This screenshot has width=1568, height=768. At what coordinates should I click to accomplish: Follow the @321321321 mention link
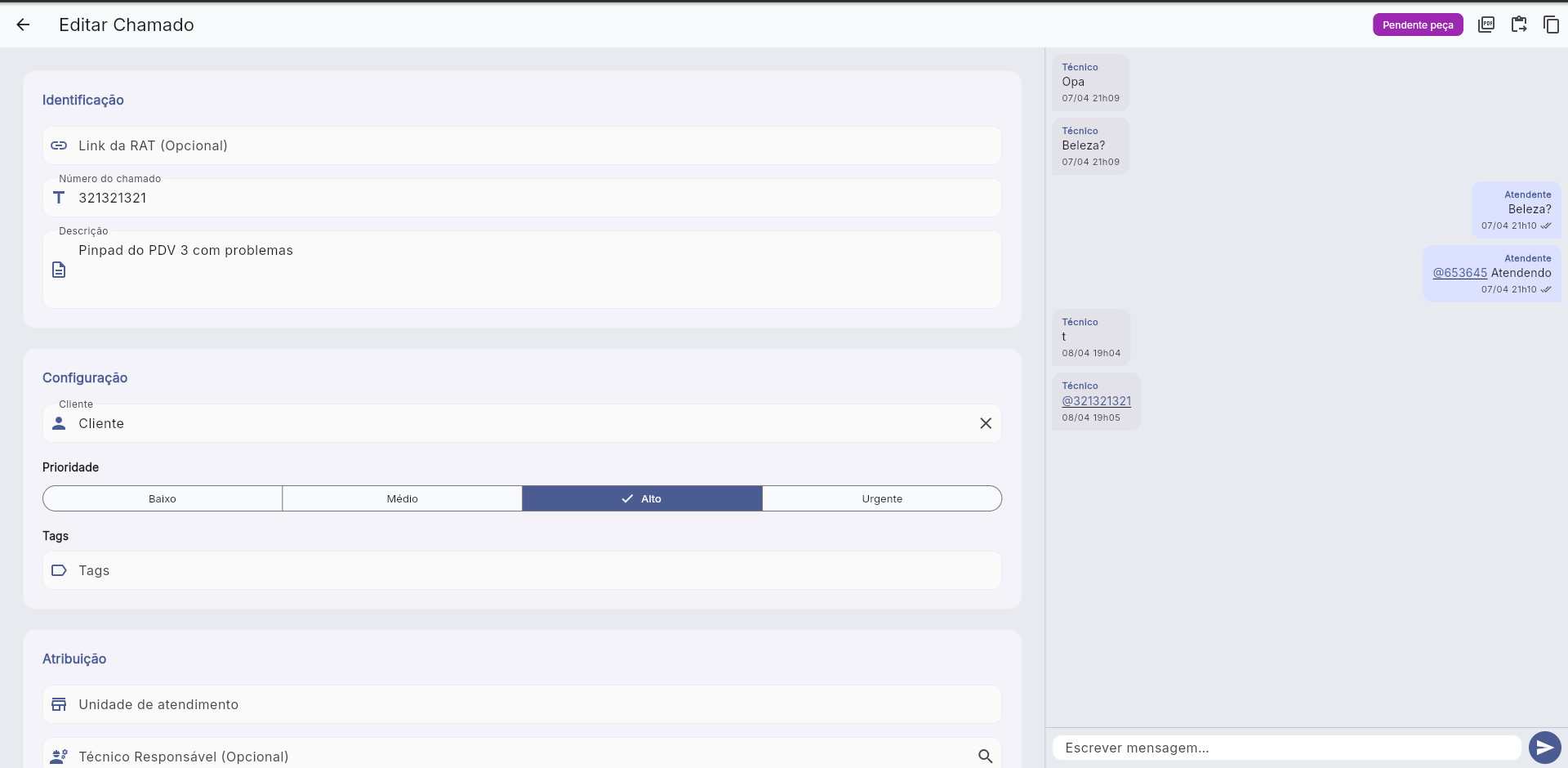coord(1096,401)
